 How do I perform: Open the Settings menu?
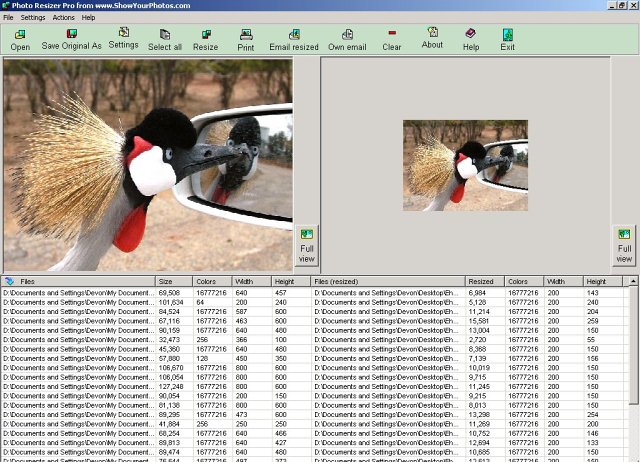33,18
